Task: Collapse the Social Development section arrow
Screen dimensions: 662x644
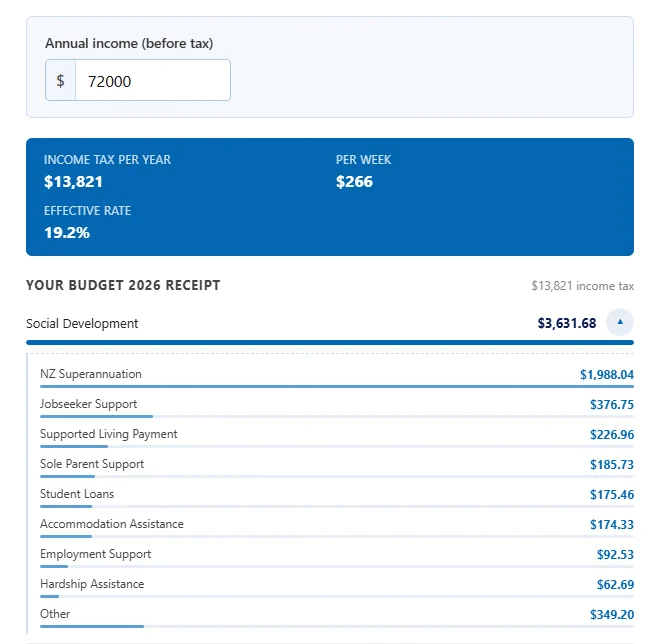Action: tap(620, 322)
